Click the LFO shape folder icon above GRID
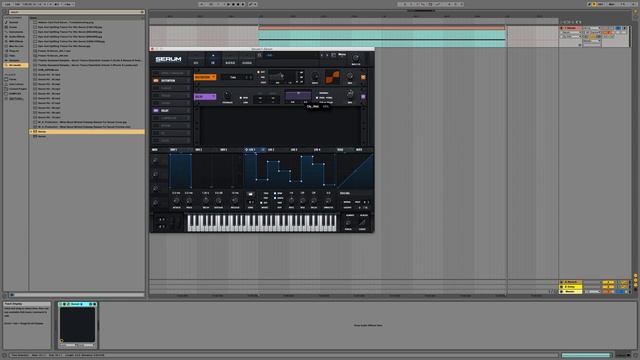640x360 pixels. [x=251, y=194]
